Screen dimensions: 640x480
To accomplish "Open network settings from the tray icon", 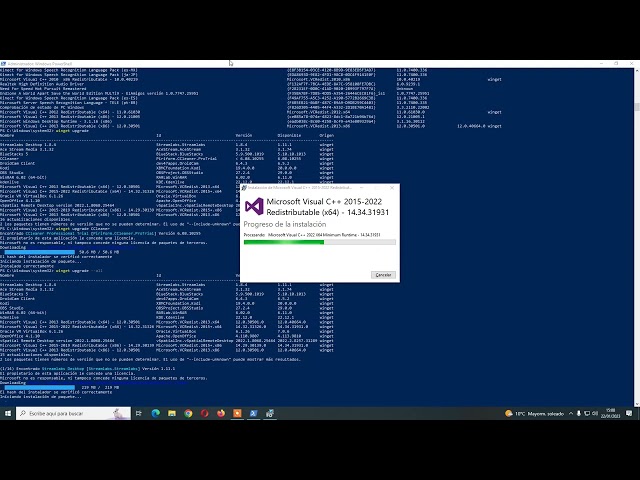I will pyautogui.click(x=587, y=413).
